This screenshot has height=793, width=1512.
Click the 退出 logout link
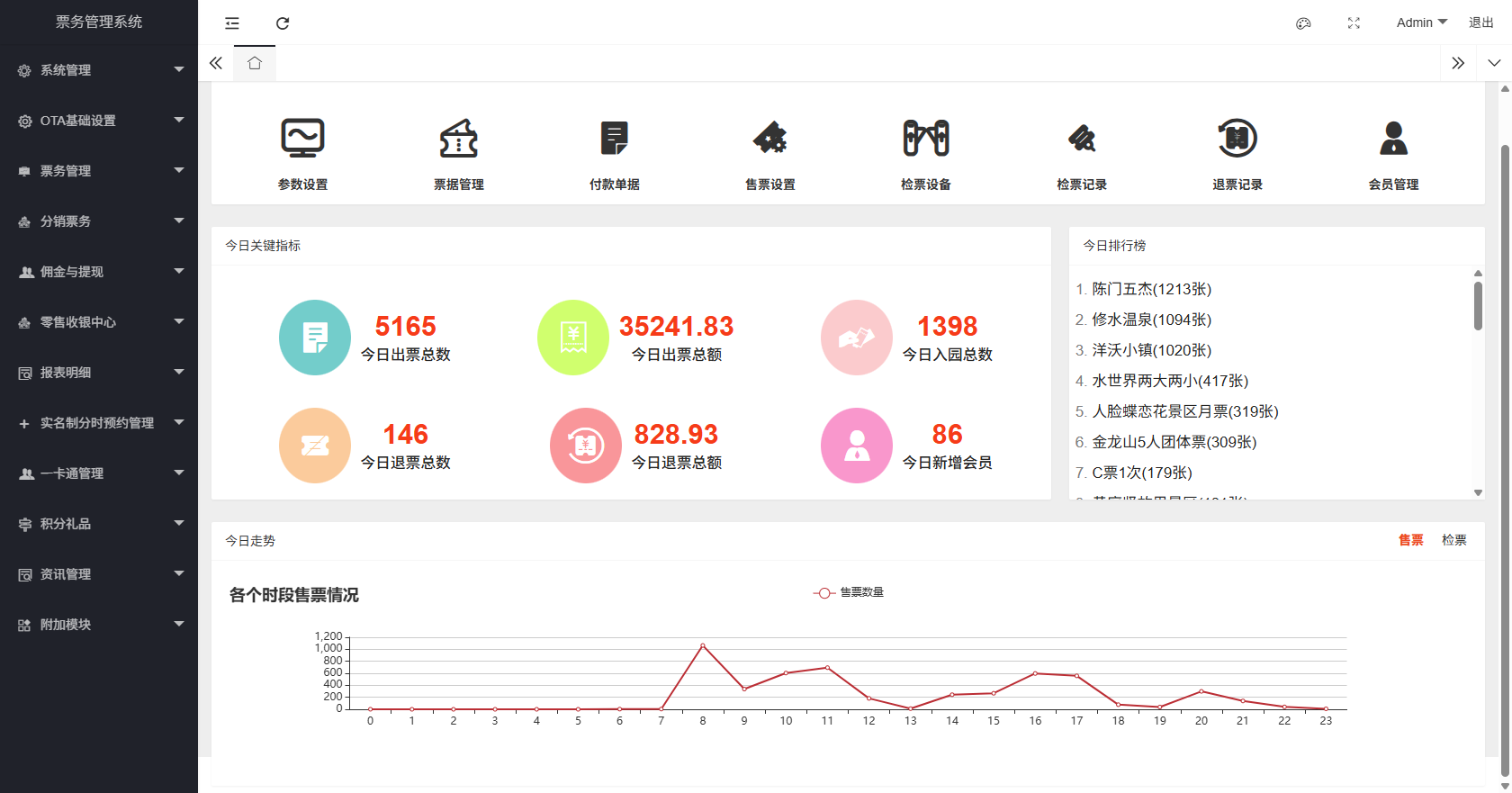(x=1480, y=23)
